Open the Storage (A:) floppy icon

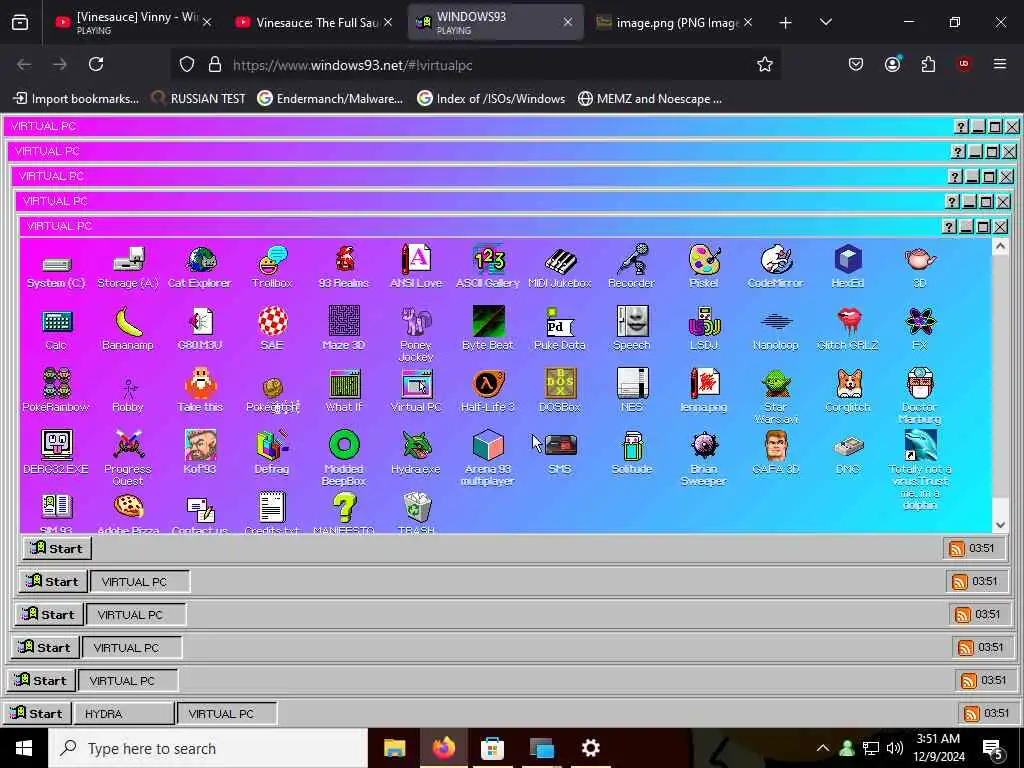[x=128, y=268]
